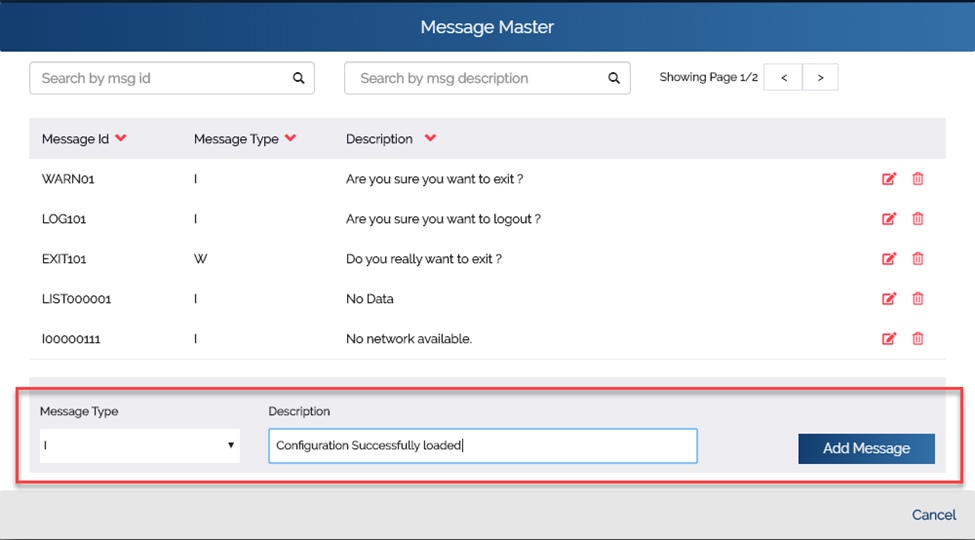Click the msg id search magnifier icon
Screen dimensions: 975x540
pyautogui.click(x=298, y=78)
